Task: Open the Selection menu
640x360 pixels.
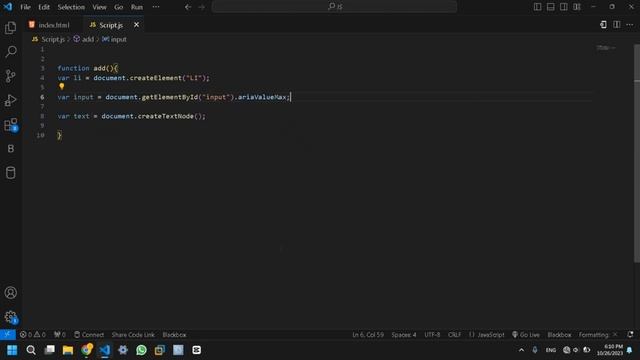Action: coord(71,7)
